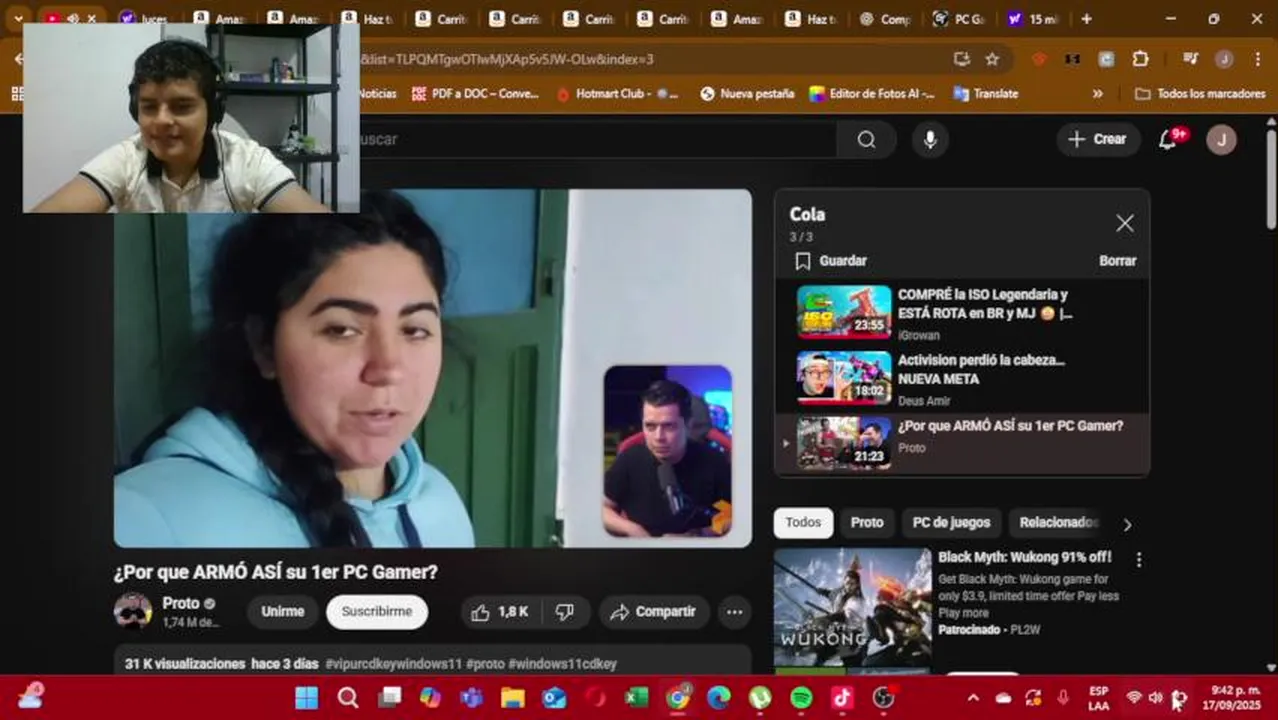
Task: Open the Nueva pestaña bookmark
Action: click(747, 94)
